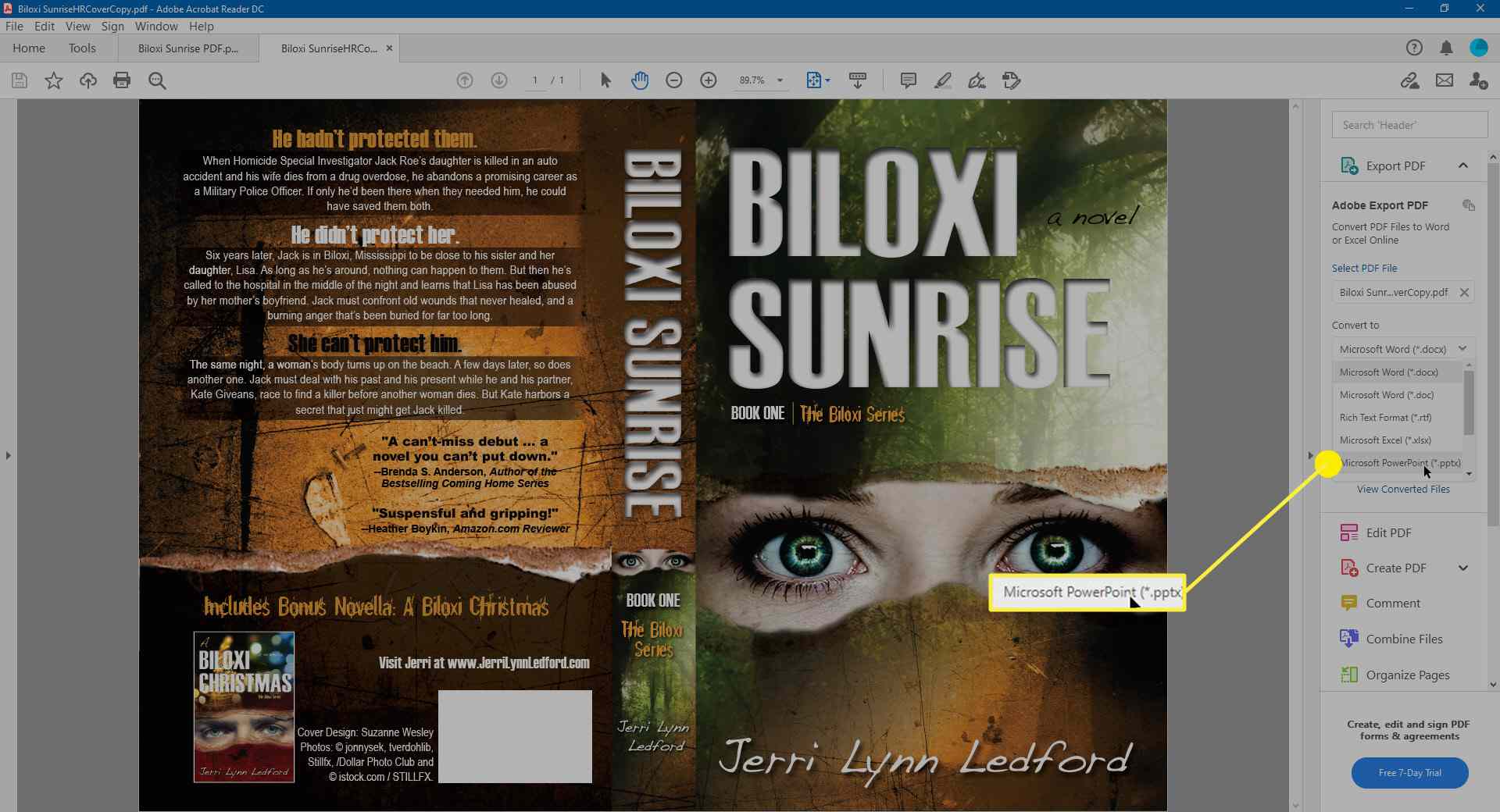Select Microsoft Word (*.docx) list option
The image size is (1500, 812).
pos(1397,372)
